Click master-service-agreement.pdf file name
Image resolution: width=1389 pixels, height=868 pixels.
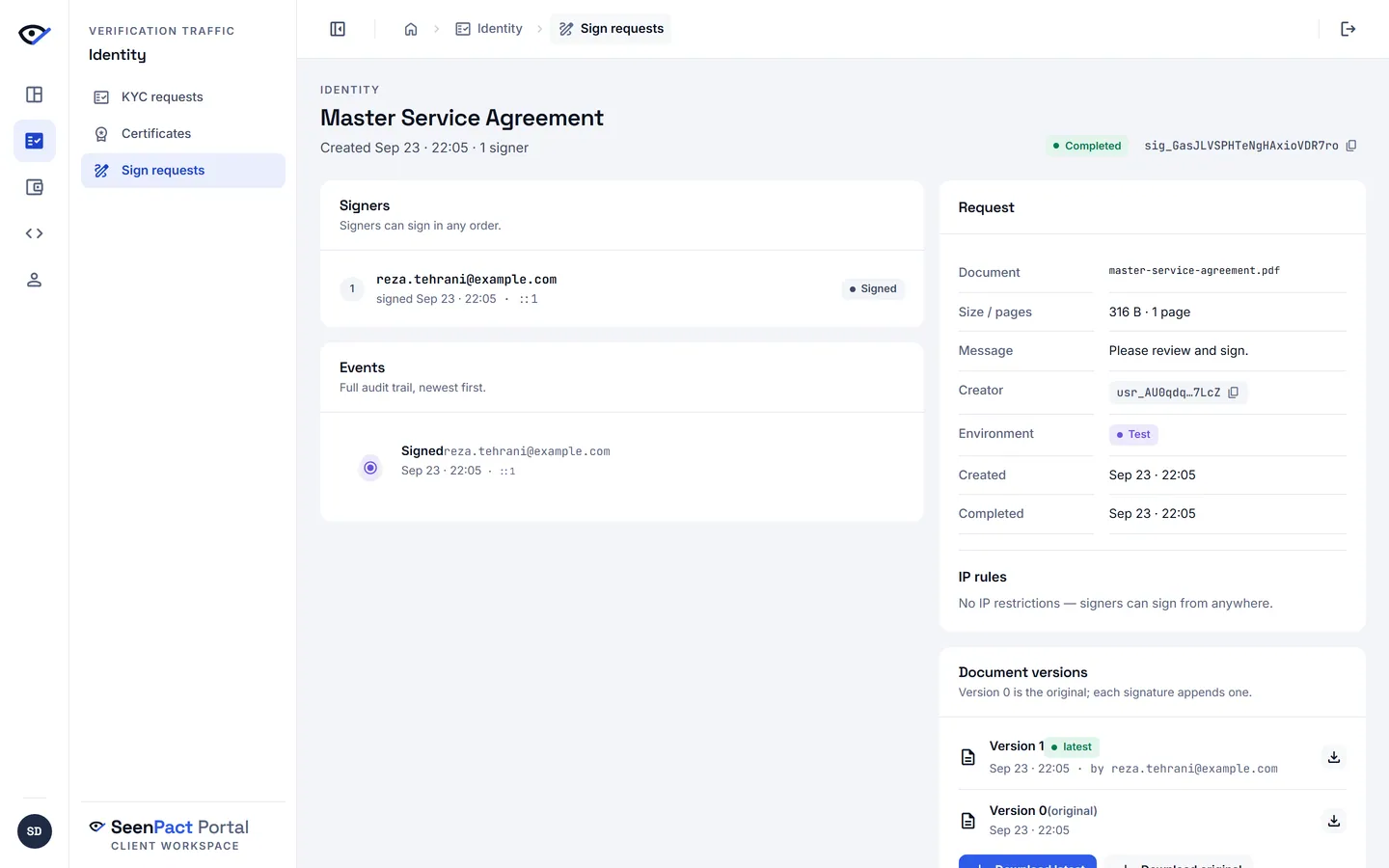coord(1194,271)
